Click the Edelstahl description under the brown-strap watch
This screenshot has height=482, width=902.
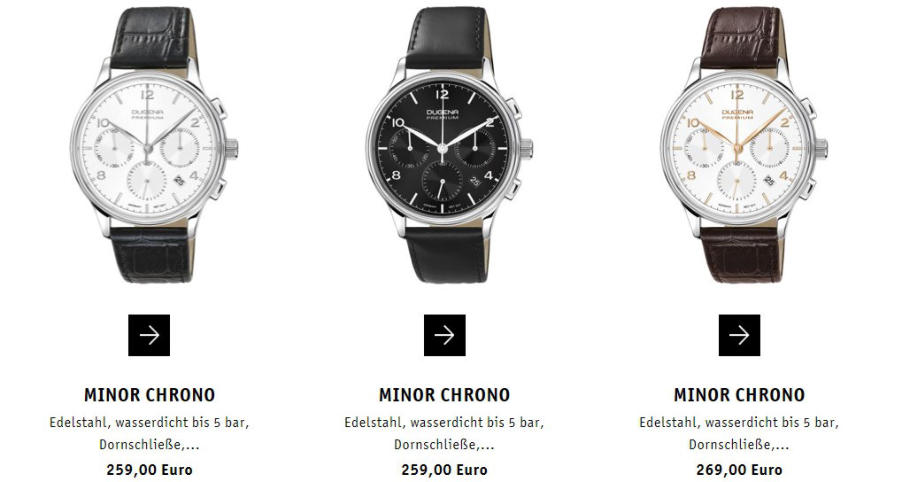(739, 433)
